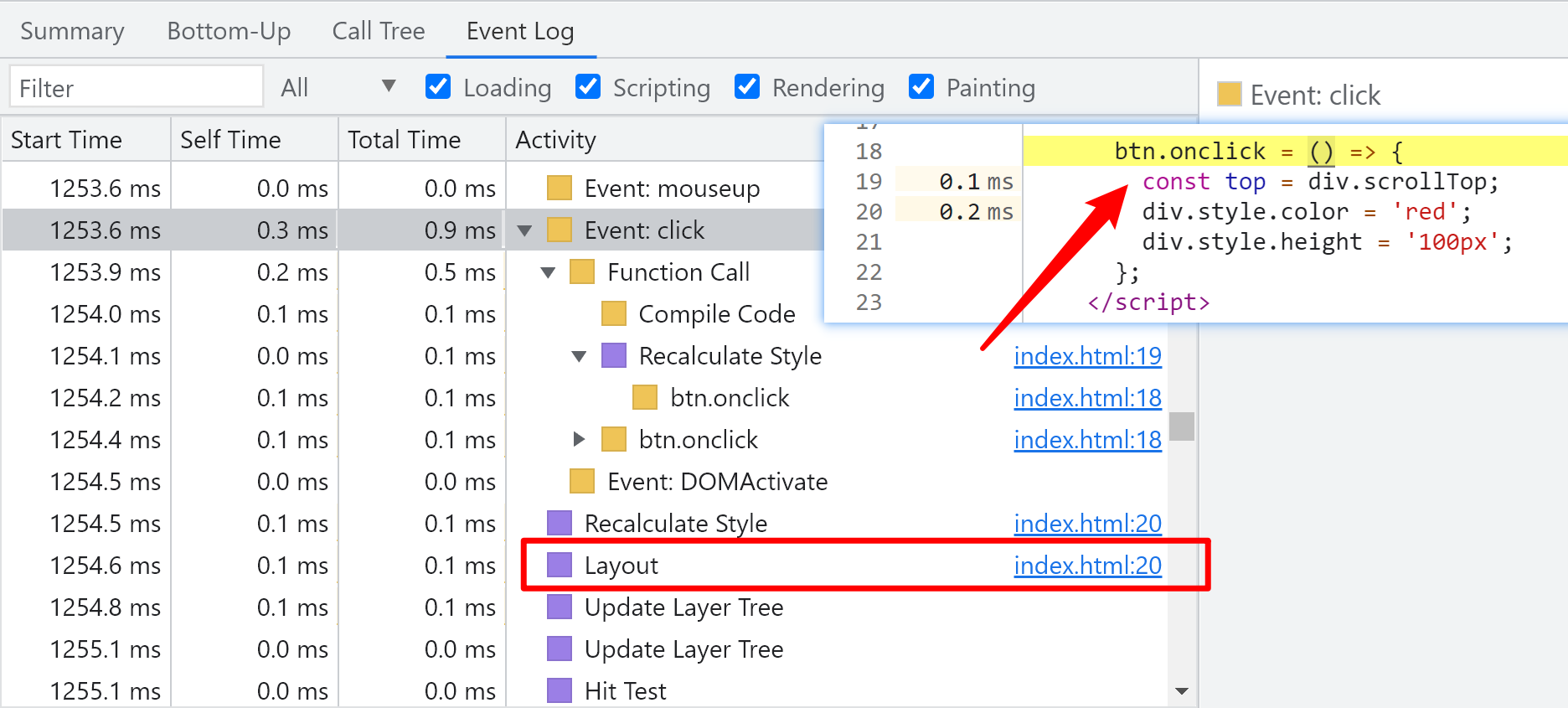Viewport: 1568px width, 708px height.
Task: Click the Event: click details panel swatch
Action: [x=1230, y=94]
